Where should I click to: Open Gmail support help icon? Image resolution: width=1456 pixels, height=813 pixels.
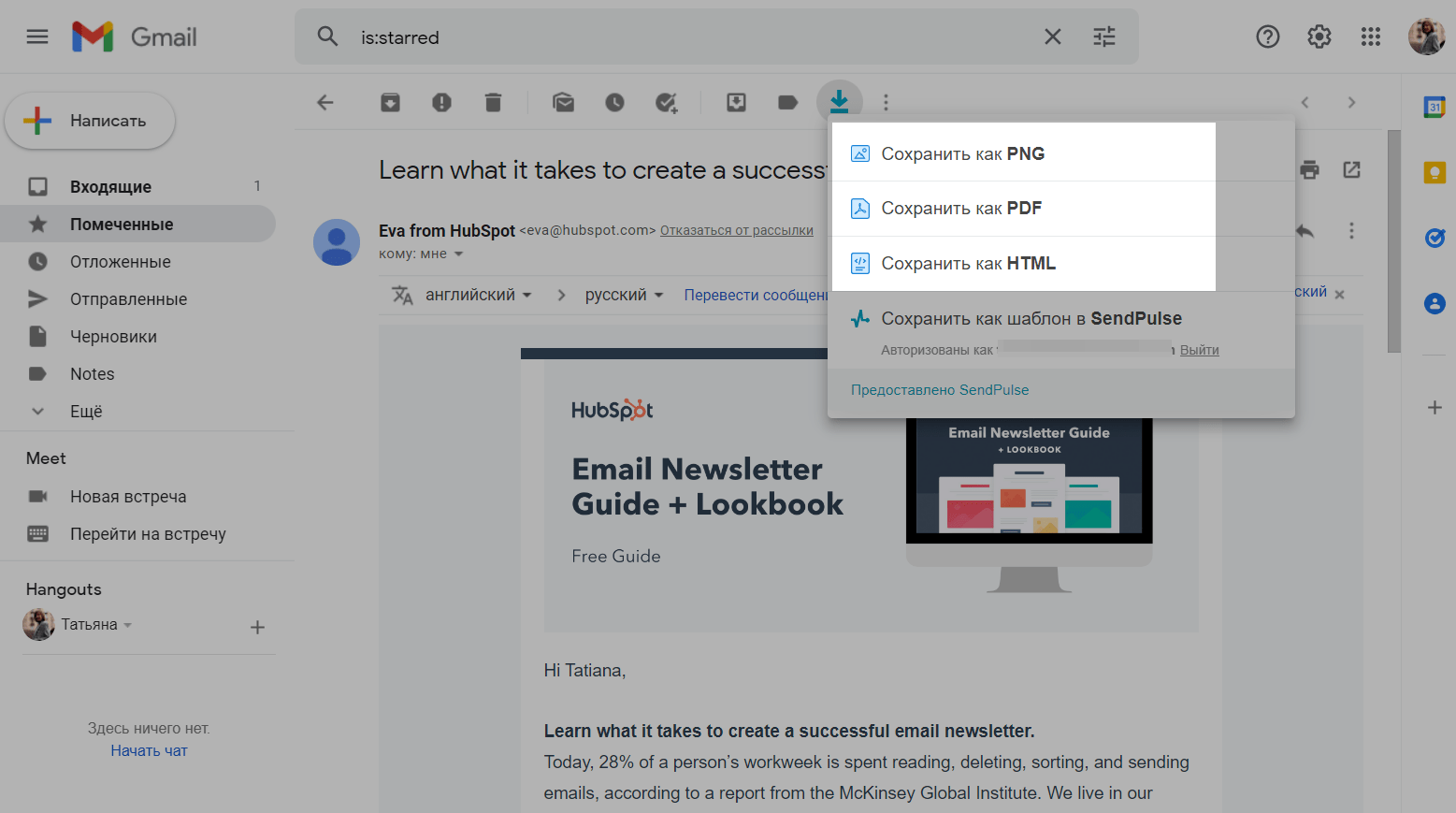point(1268,36)
